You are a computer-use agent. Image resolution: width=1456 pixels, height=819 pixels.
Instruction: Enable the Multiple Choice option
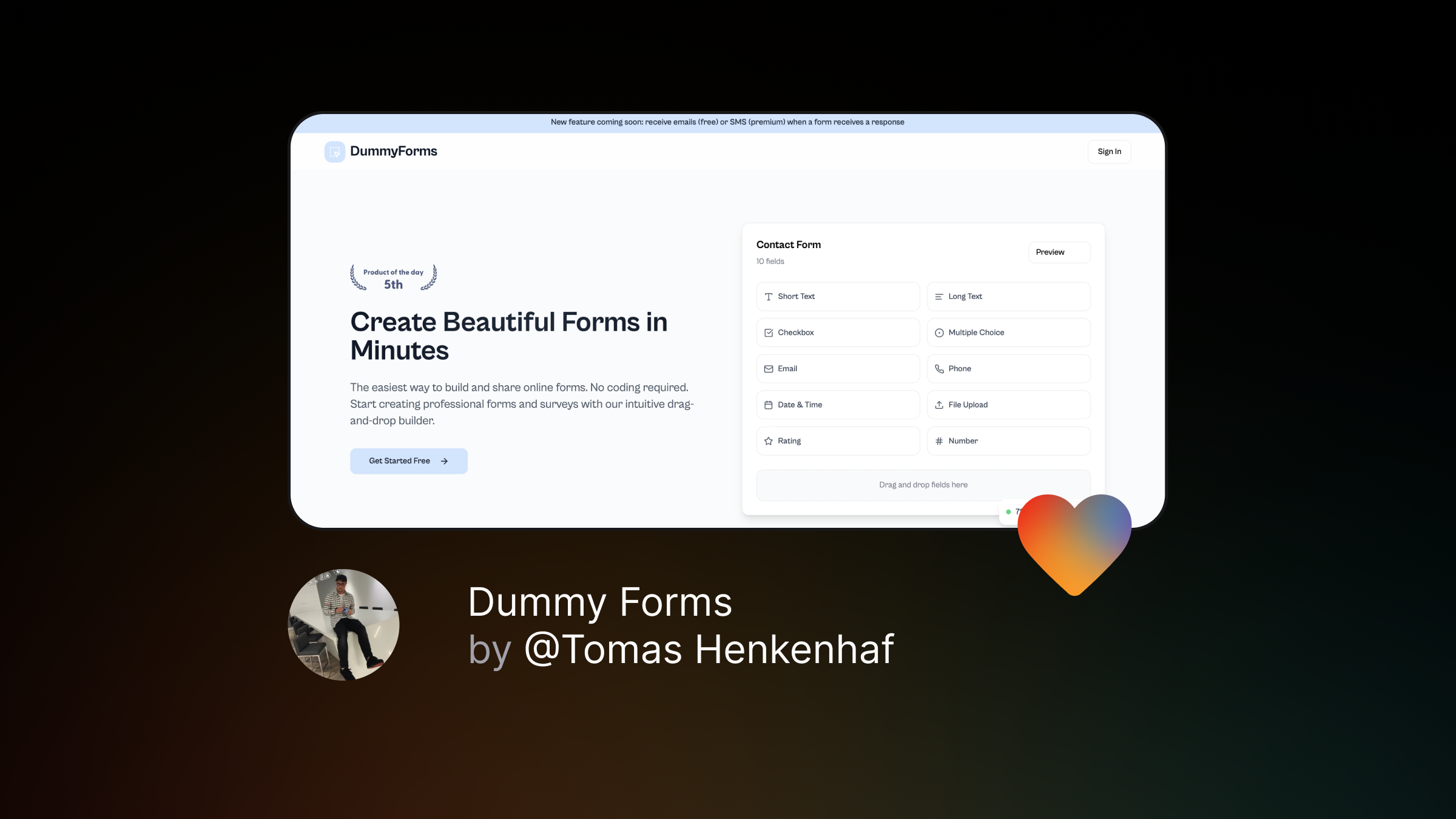point(1008,332)
